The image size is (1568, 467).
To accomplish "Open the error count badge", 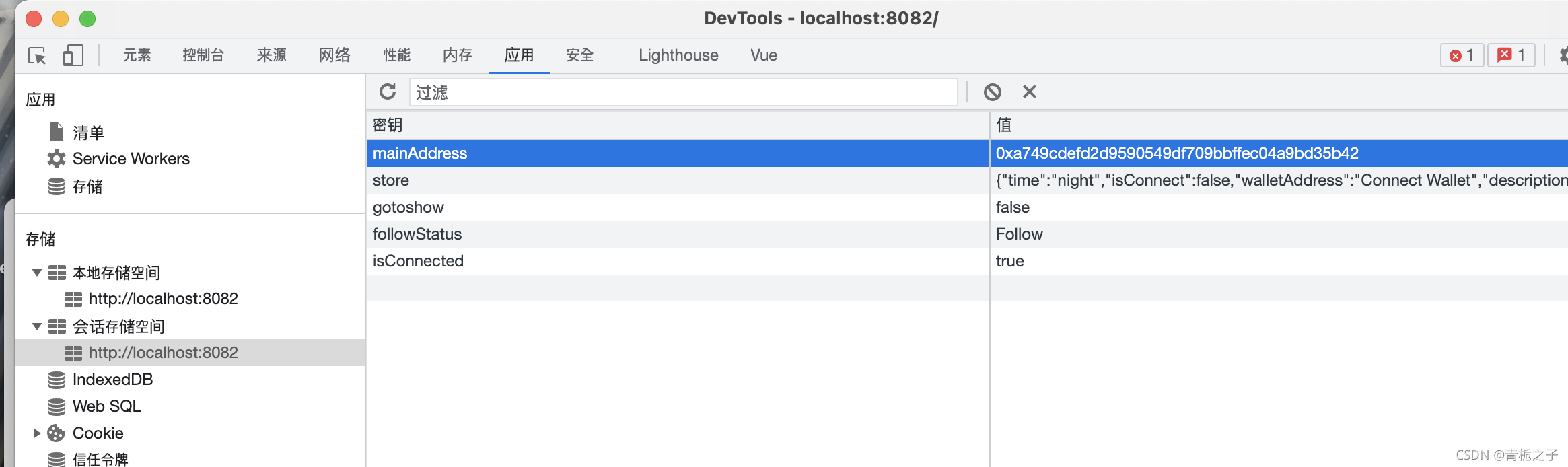I will pos(1461,55).
